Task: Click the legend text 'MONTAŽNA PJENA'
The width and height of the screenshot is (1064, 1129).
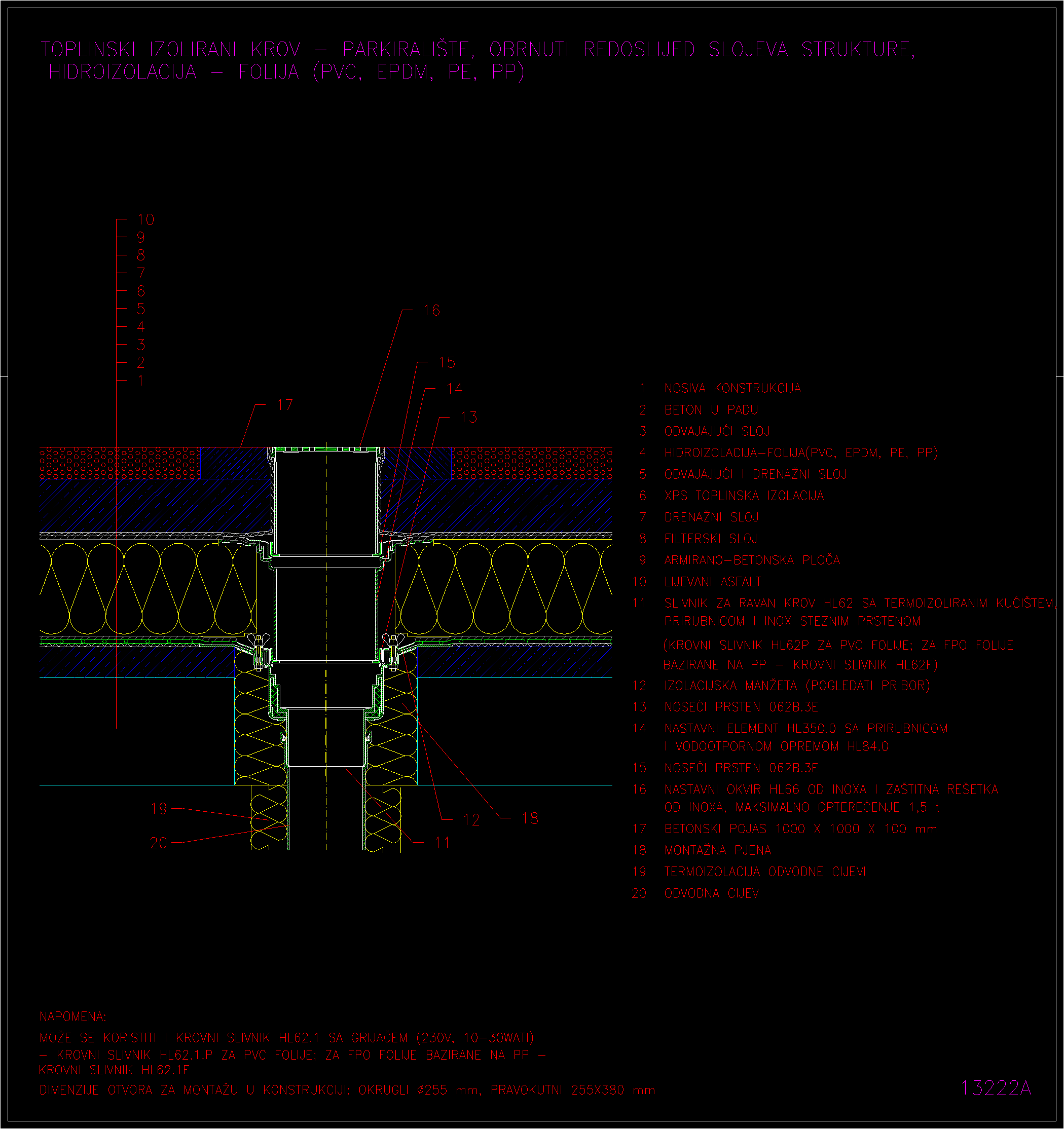Action: [717, 850]
